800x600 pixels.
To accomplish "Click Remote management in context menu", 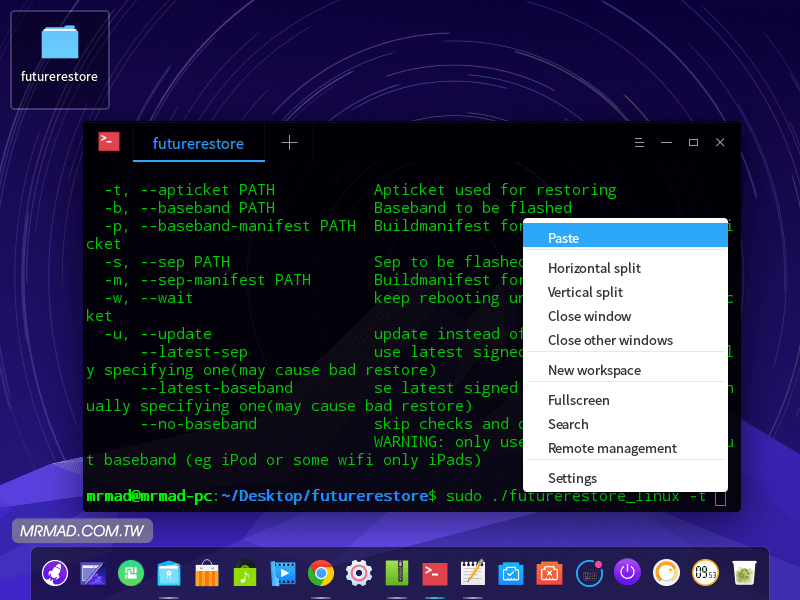I will (612, 448).
